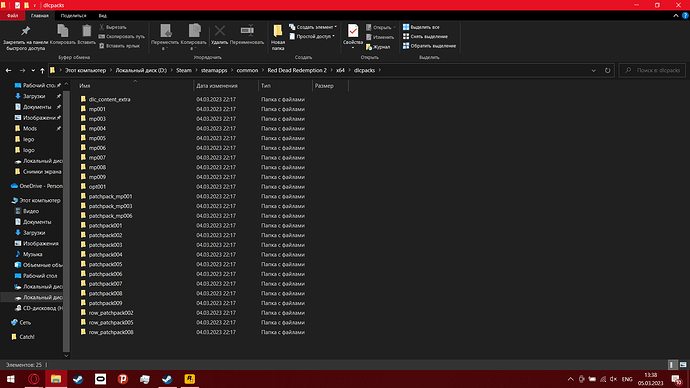The height and width of the screenshot is (388, 690).
Task: Navigate to Red Dead Redemption 2 breadcrumb
Action: tap(297, 70)
